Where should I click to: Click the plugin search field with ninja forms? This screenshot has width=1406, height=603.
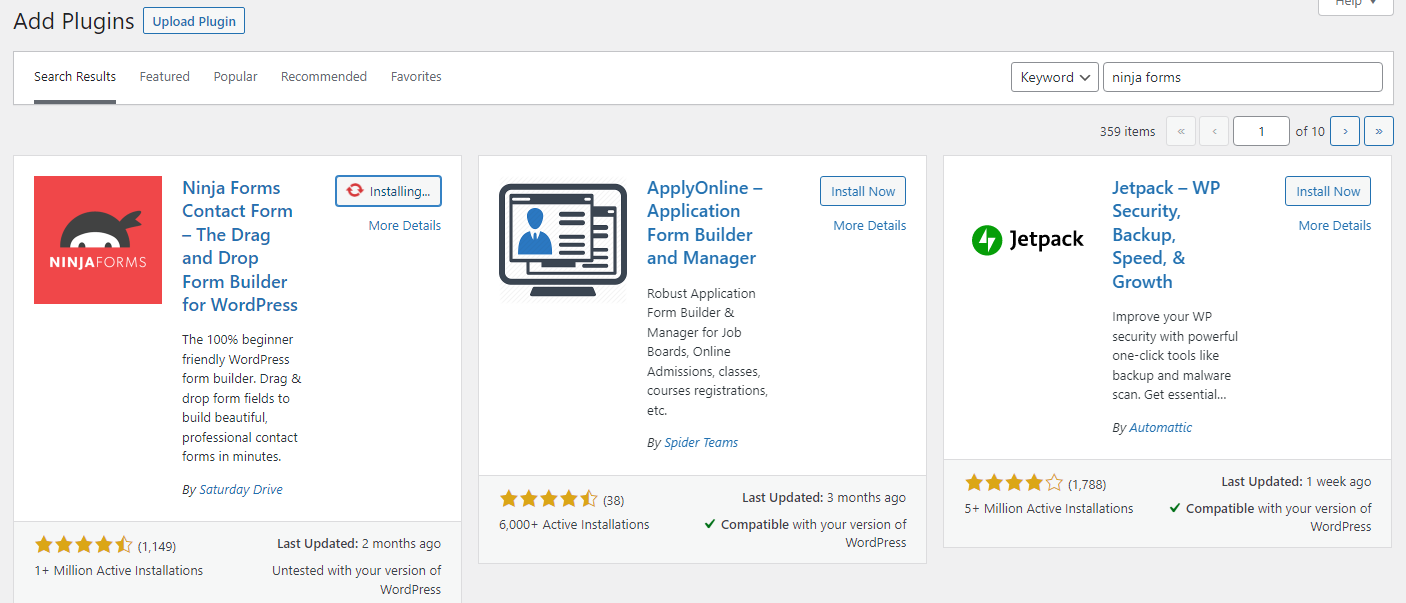[1243, 77]
